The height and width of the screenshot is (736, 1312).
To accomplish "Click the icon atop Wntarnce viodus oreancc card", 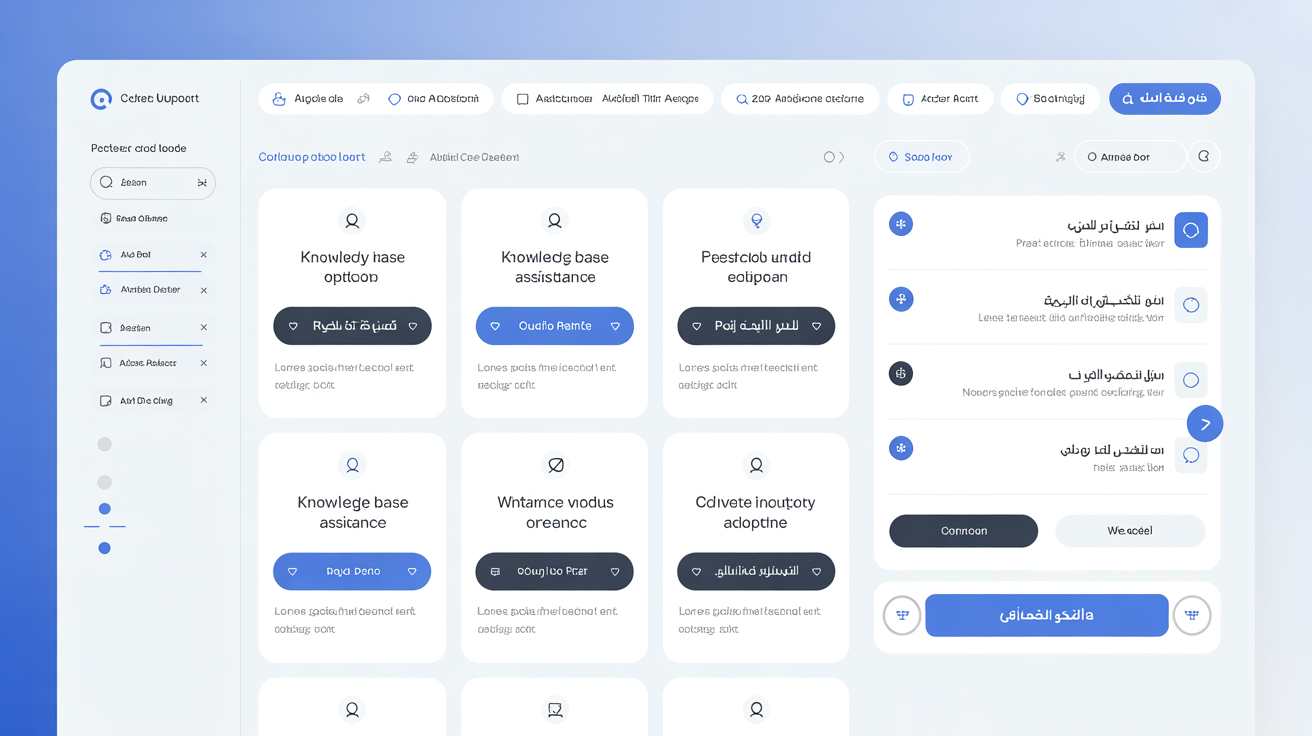I will [555, 465].
